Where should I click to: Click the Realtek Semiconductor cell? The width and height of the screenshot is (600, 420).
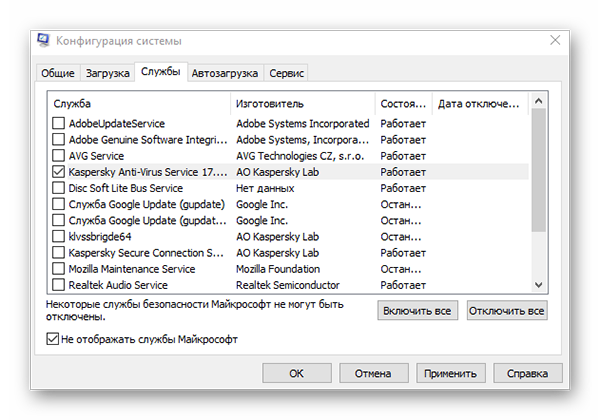point(288,285)
